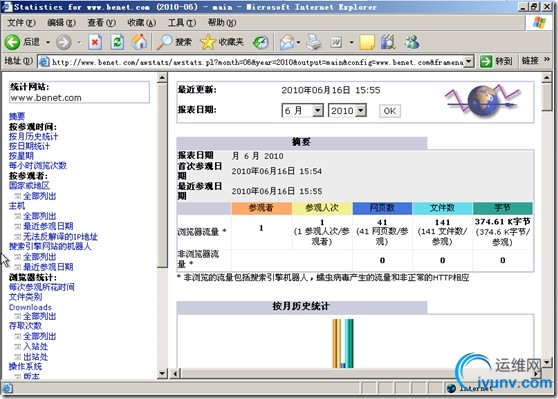Click the blue 网页数 column header

382,208
